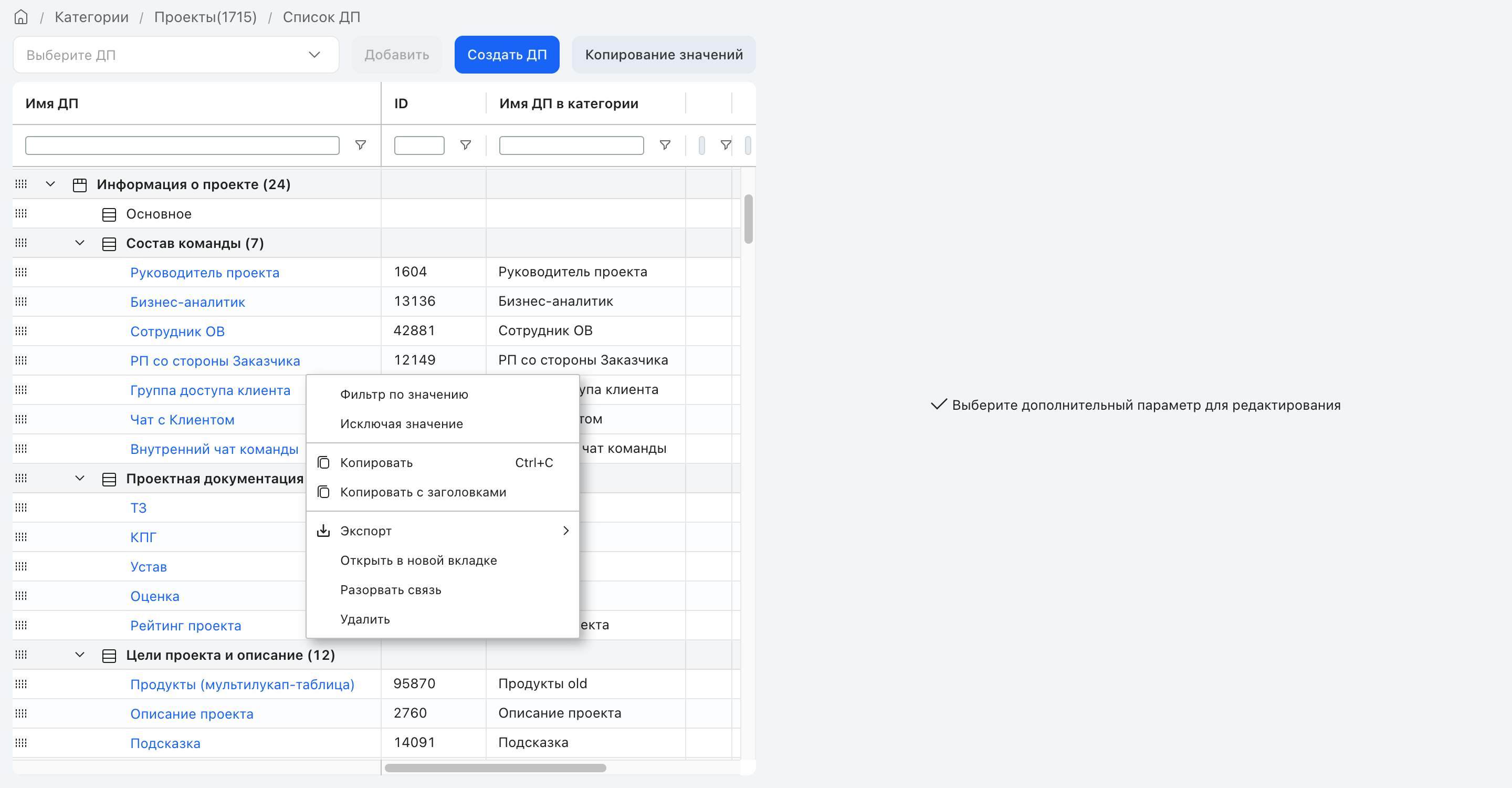Choose Фильтр по значению in context menu
The width and height of the screenshot is (1512, 788).
pyautogui.click(x=443, y=395)
